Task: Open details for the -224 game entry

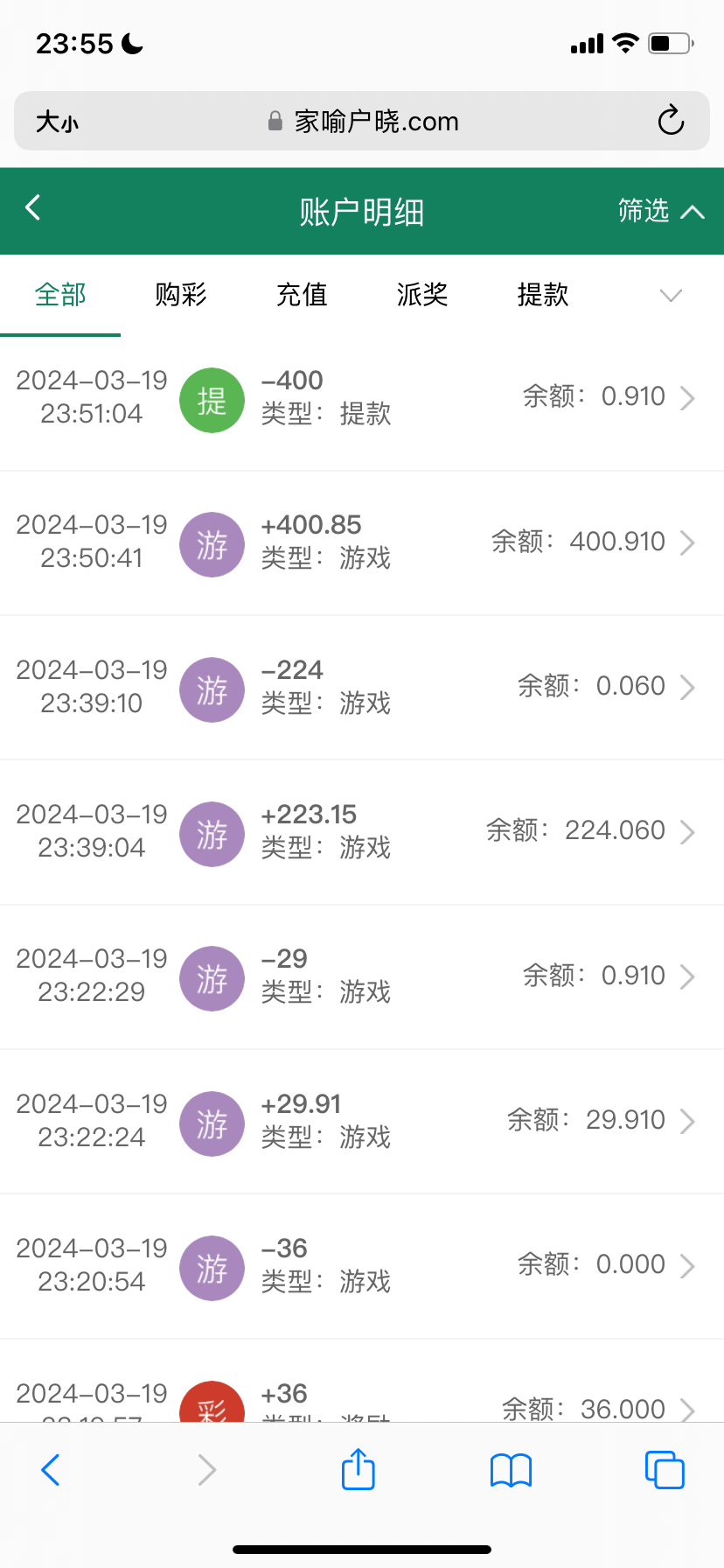Action: [x=687, y=688]
